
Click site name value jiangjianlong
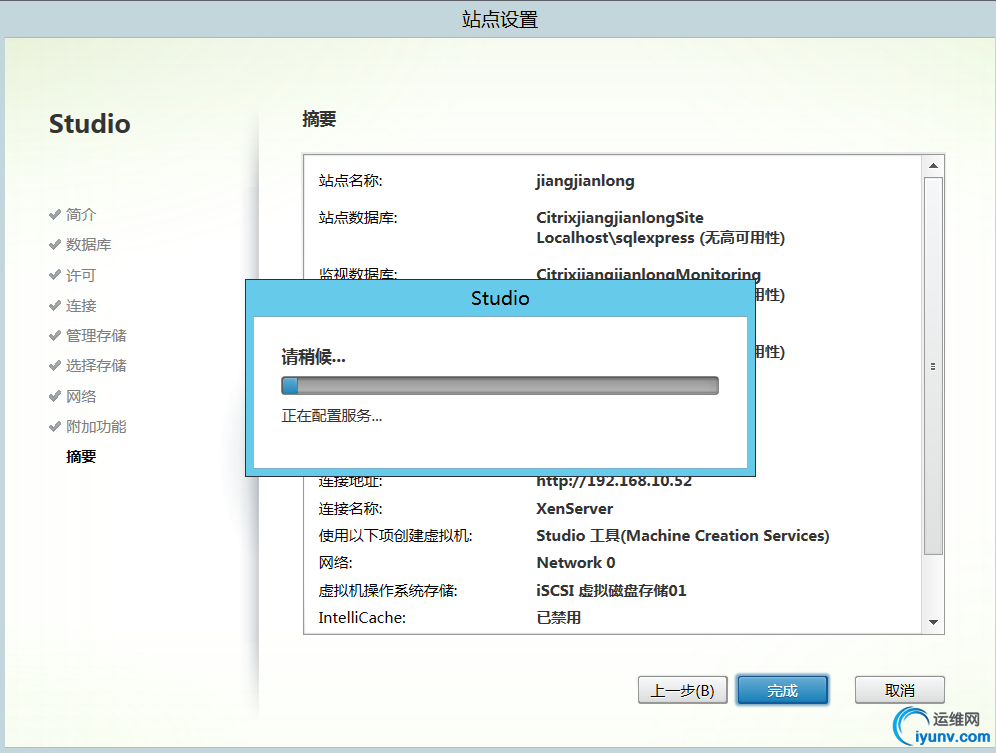pyautogui.click(x=585, y=181)
